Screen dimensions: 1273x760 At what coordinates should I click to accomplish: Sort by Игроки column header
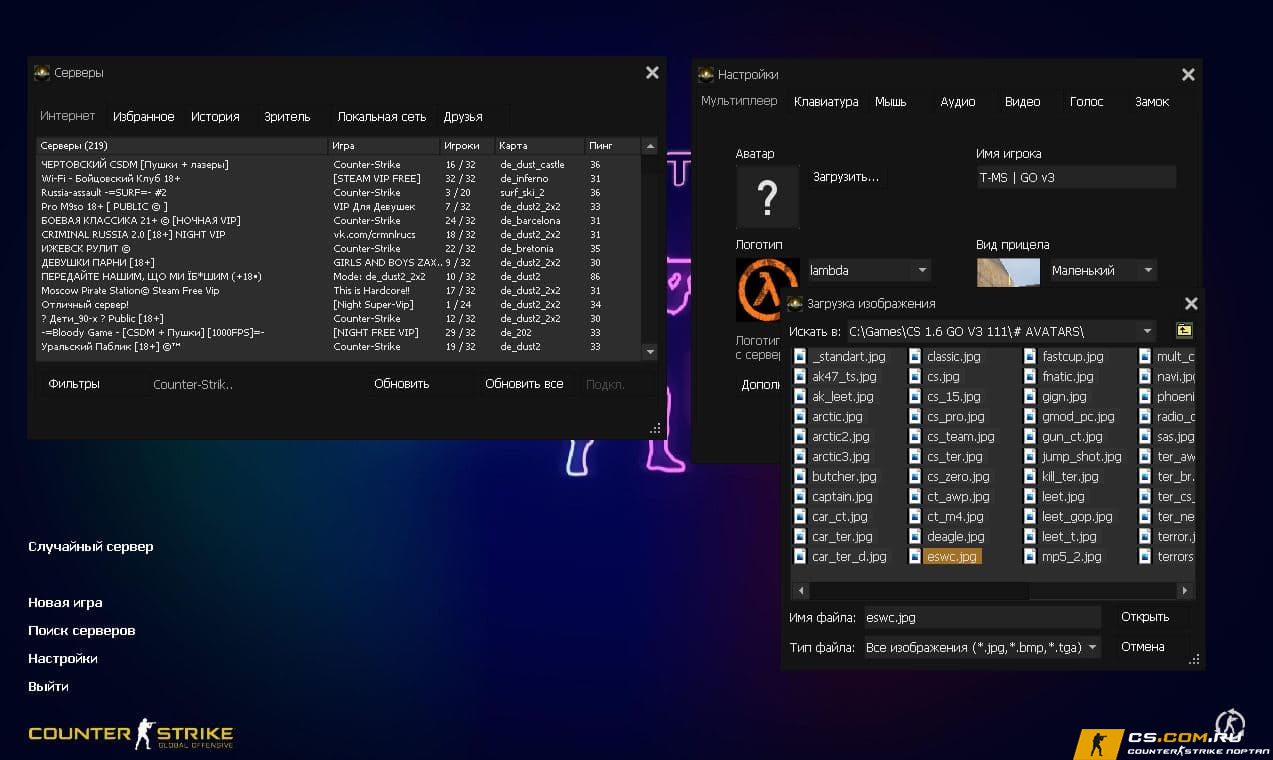[467, 146]
